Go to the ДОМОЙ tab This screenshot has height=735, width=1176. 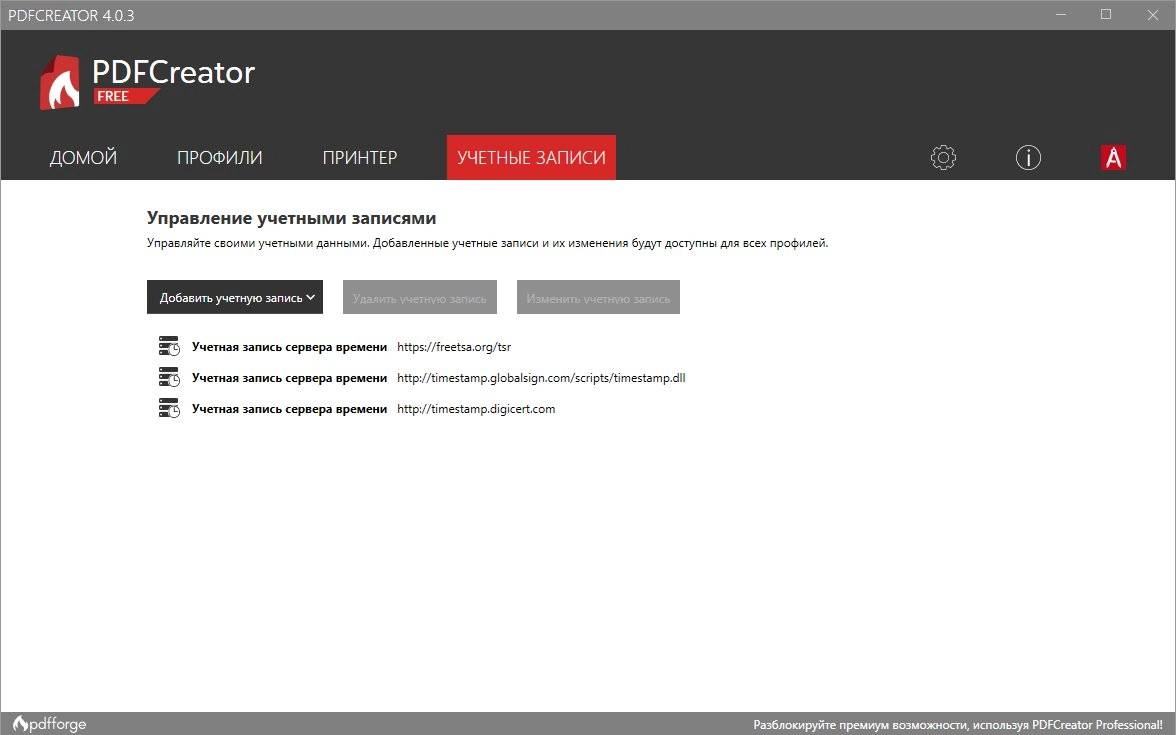click(83, 158)
